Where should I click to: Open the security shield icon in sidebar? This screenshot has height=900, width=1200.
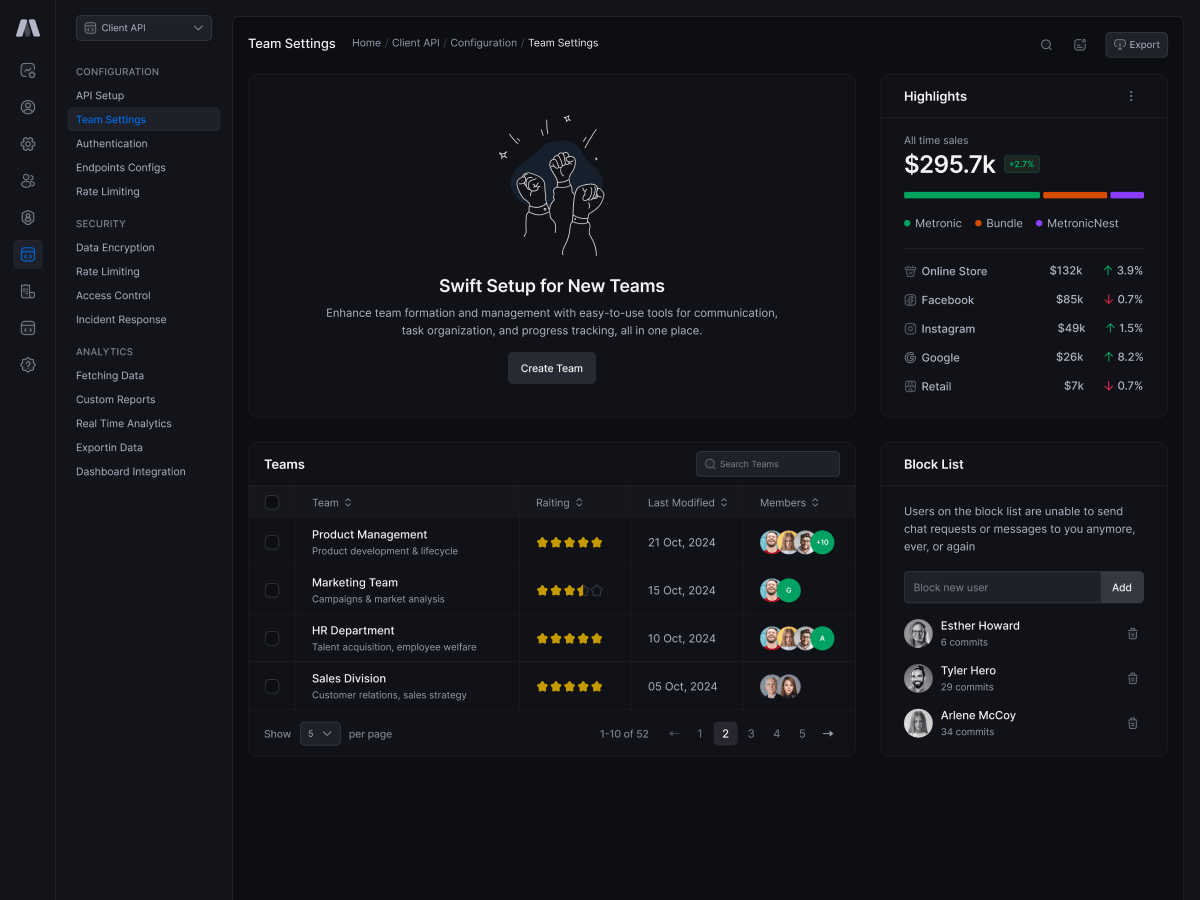click(x=28, y=217)
